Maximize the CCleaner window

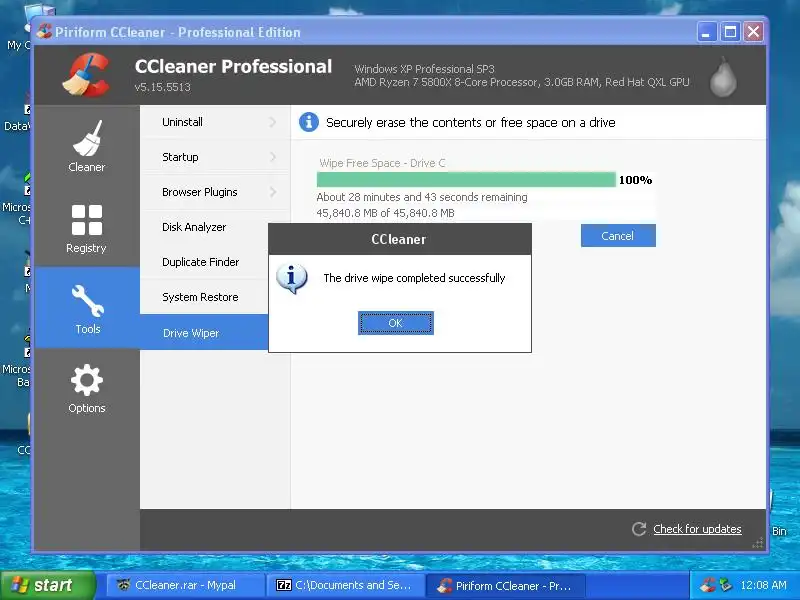pos(730,32)
